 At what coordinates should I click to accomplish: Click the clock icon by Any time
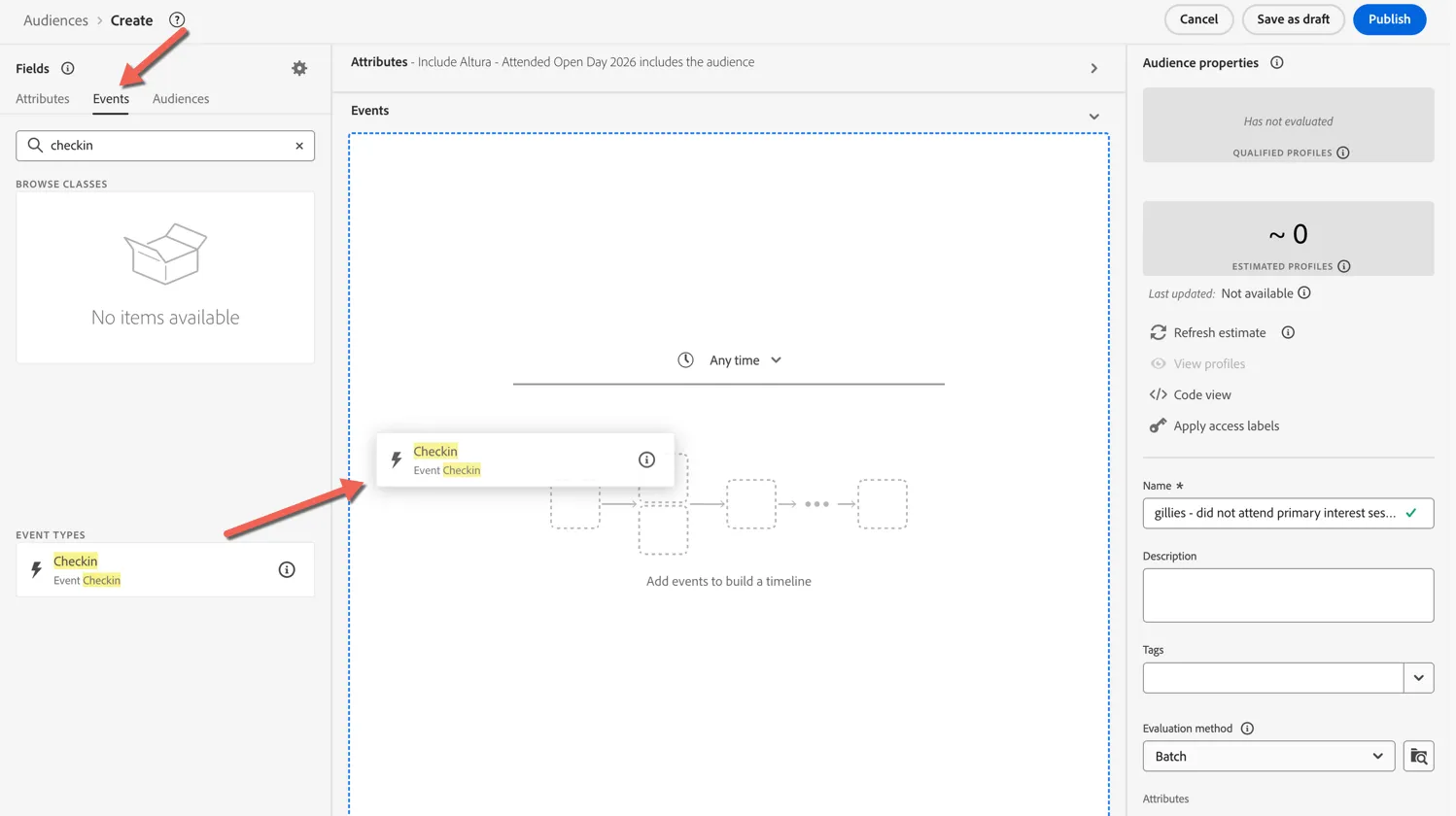click(685, 360)
